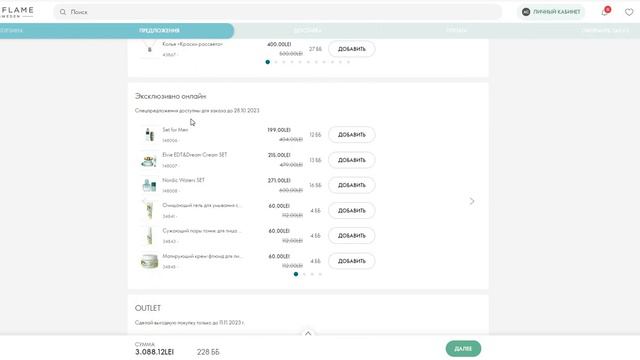Open Колье «Краски рассвета» necklace thumbnail
640x360 pixels.
click(x=149, y=49)
